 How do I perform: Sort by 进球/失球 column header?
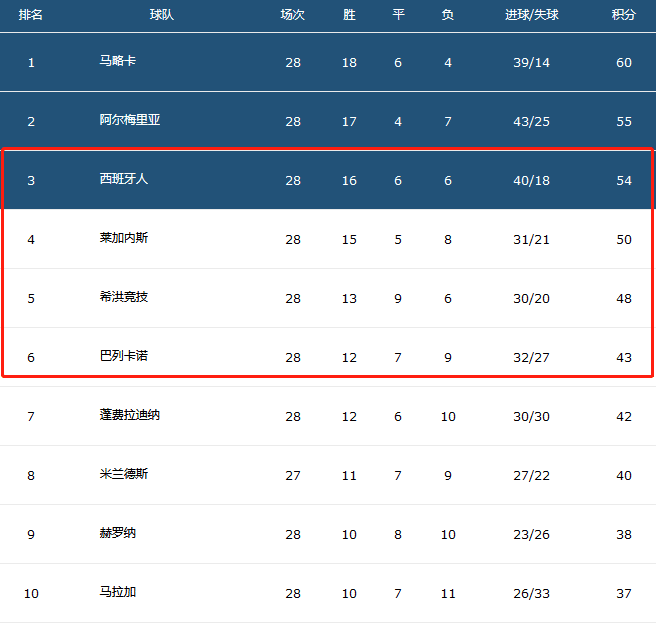[x=531, y=15]
